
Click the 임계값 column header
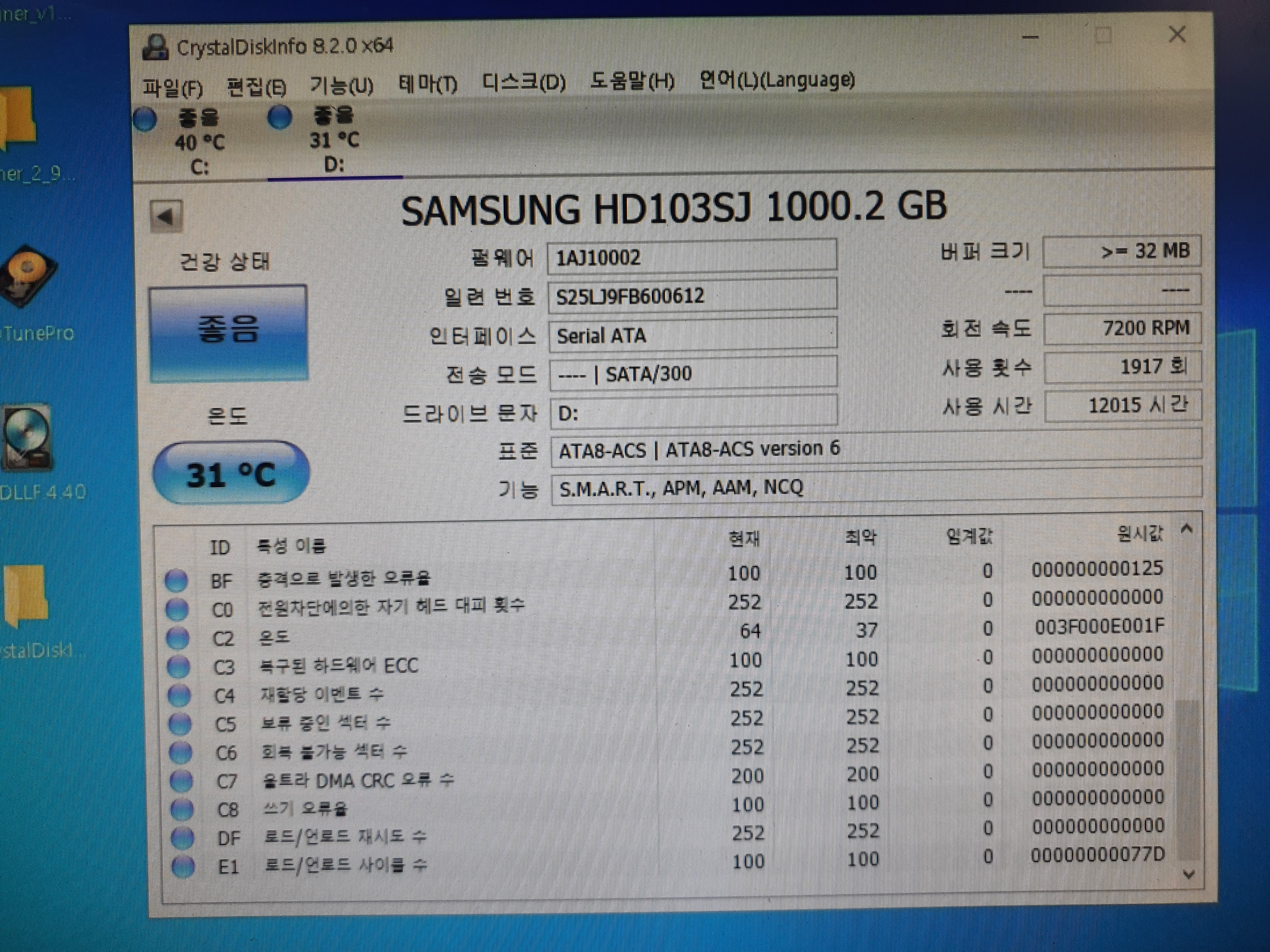tap(969, 536)
